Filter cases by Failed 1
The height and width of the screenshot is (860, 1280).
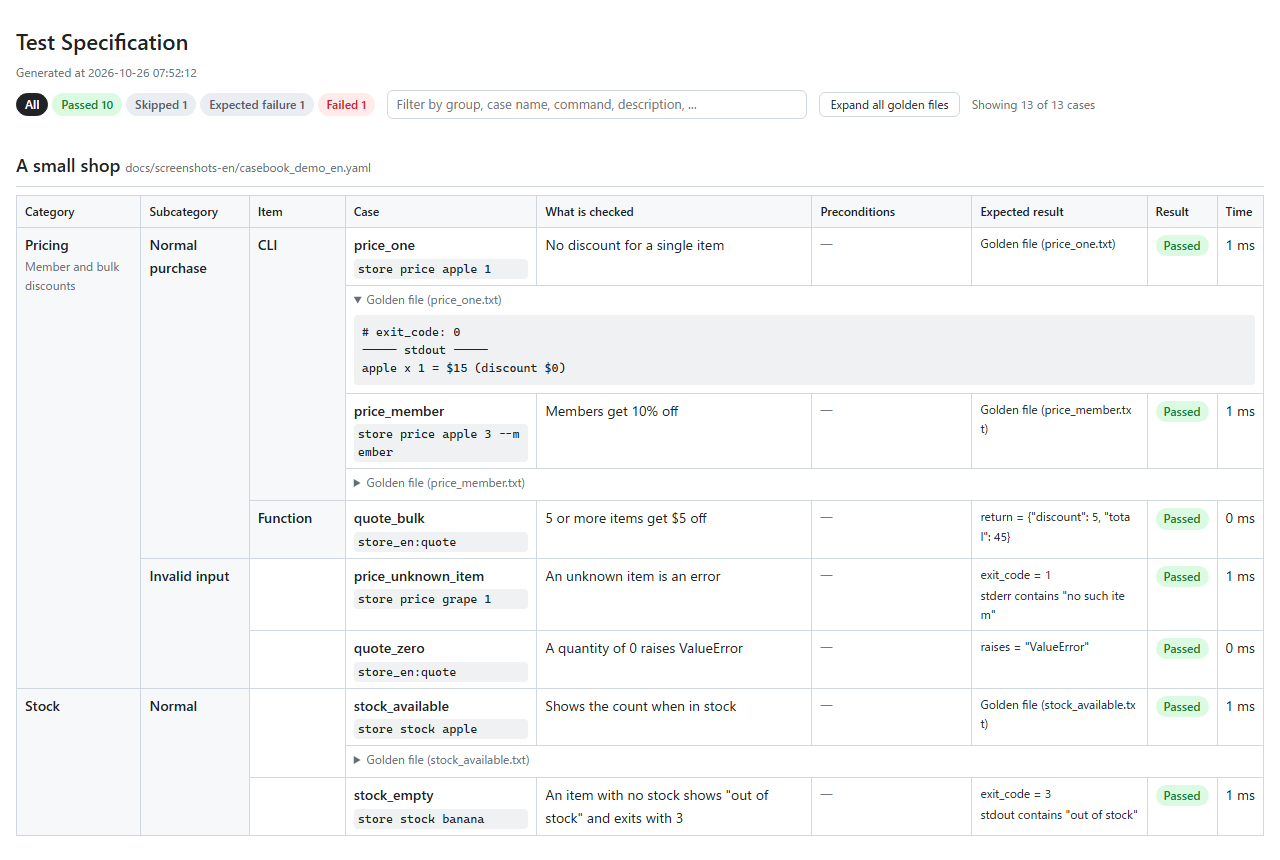click(346, 105)
